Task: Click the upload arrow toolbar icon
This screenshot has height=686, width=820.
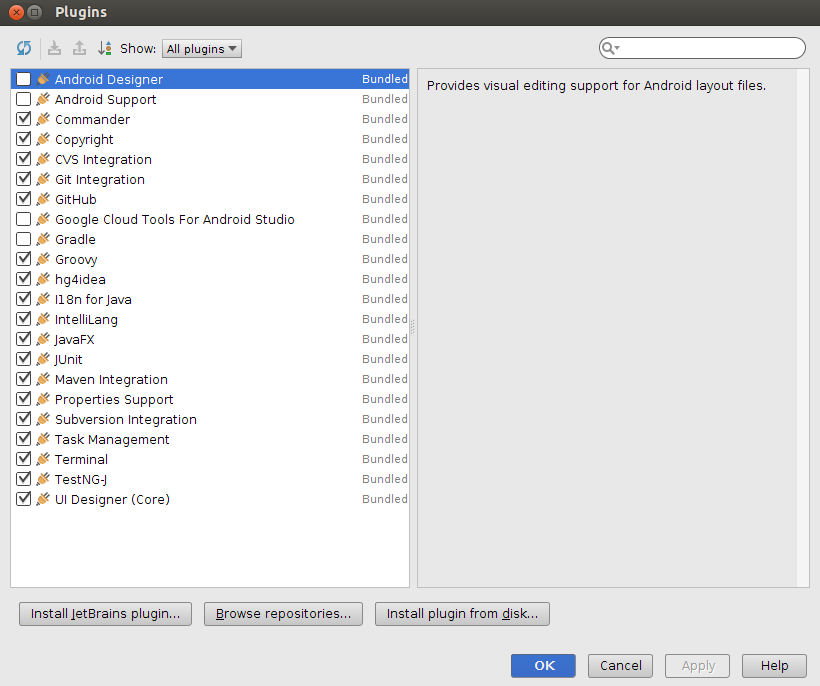Action: (79, 48)
